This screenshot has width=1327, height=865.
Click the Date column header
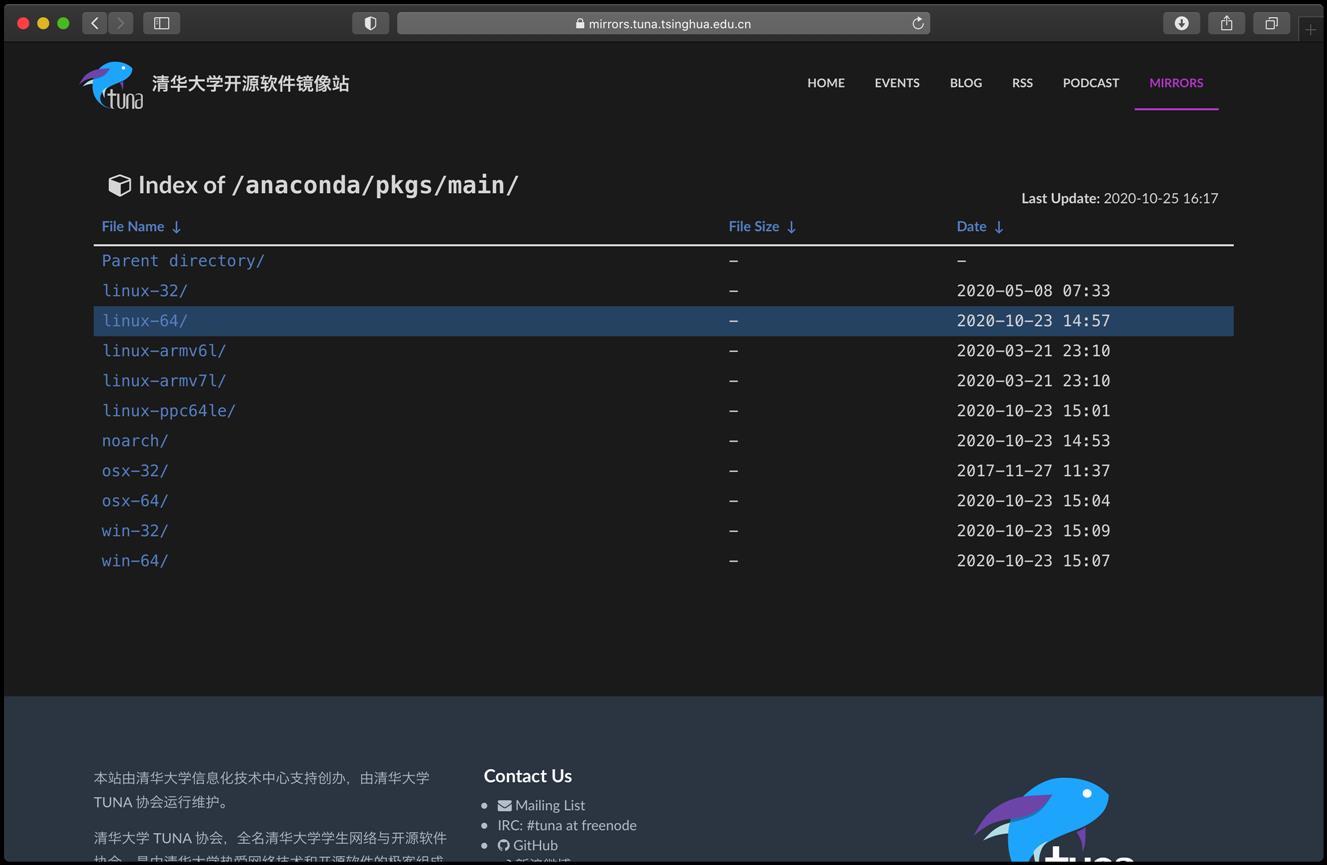(x=971, y=227)
